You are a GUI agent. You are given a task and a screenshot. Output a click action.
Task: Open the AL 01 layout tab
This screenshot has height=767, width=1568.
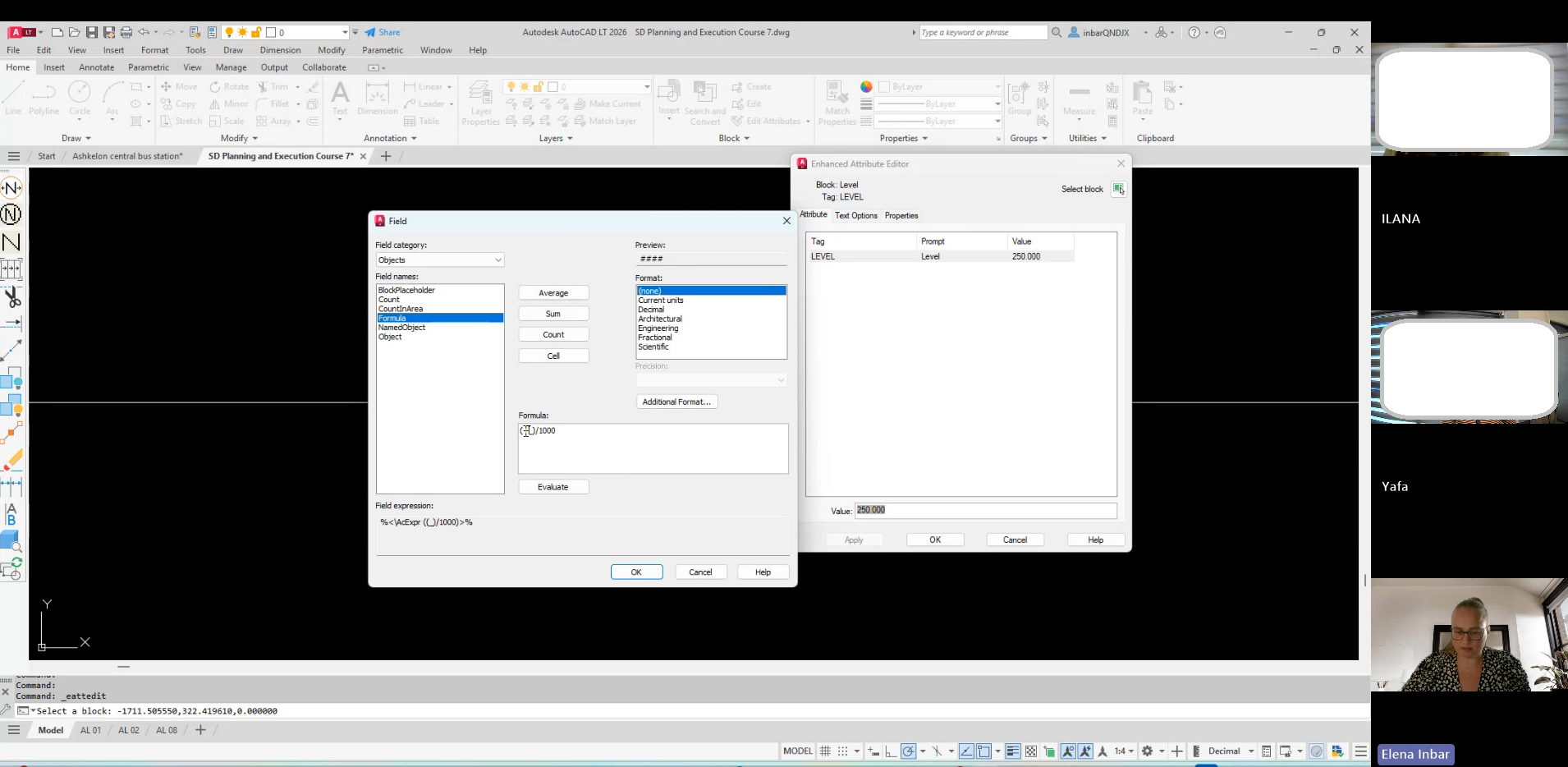[90, 730]
